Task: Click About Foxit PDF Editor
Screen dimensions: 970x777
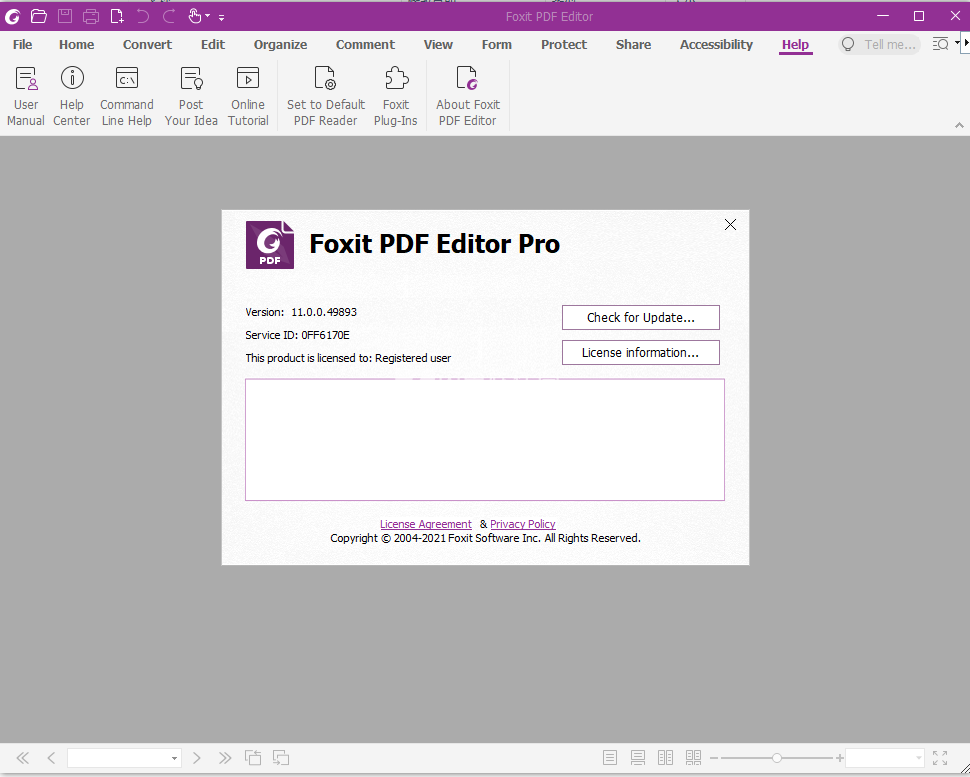Action: coord(468,96)
